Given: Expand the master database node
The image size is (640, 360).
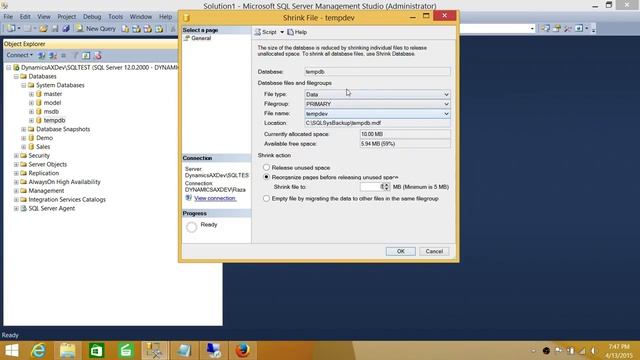Looking at the screenshot, I should [x=31, y=94].
